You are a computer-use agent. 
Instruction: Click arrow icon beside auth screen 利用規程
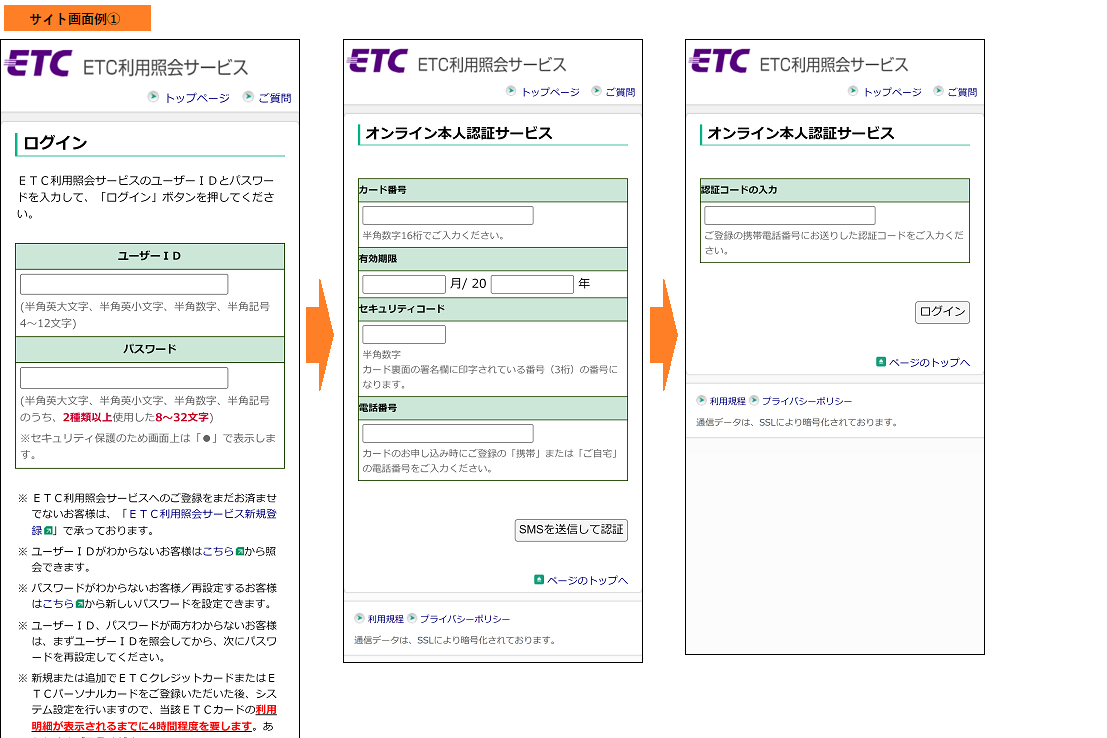click(701, 400)
